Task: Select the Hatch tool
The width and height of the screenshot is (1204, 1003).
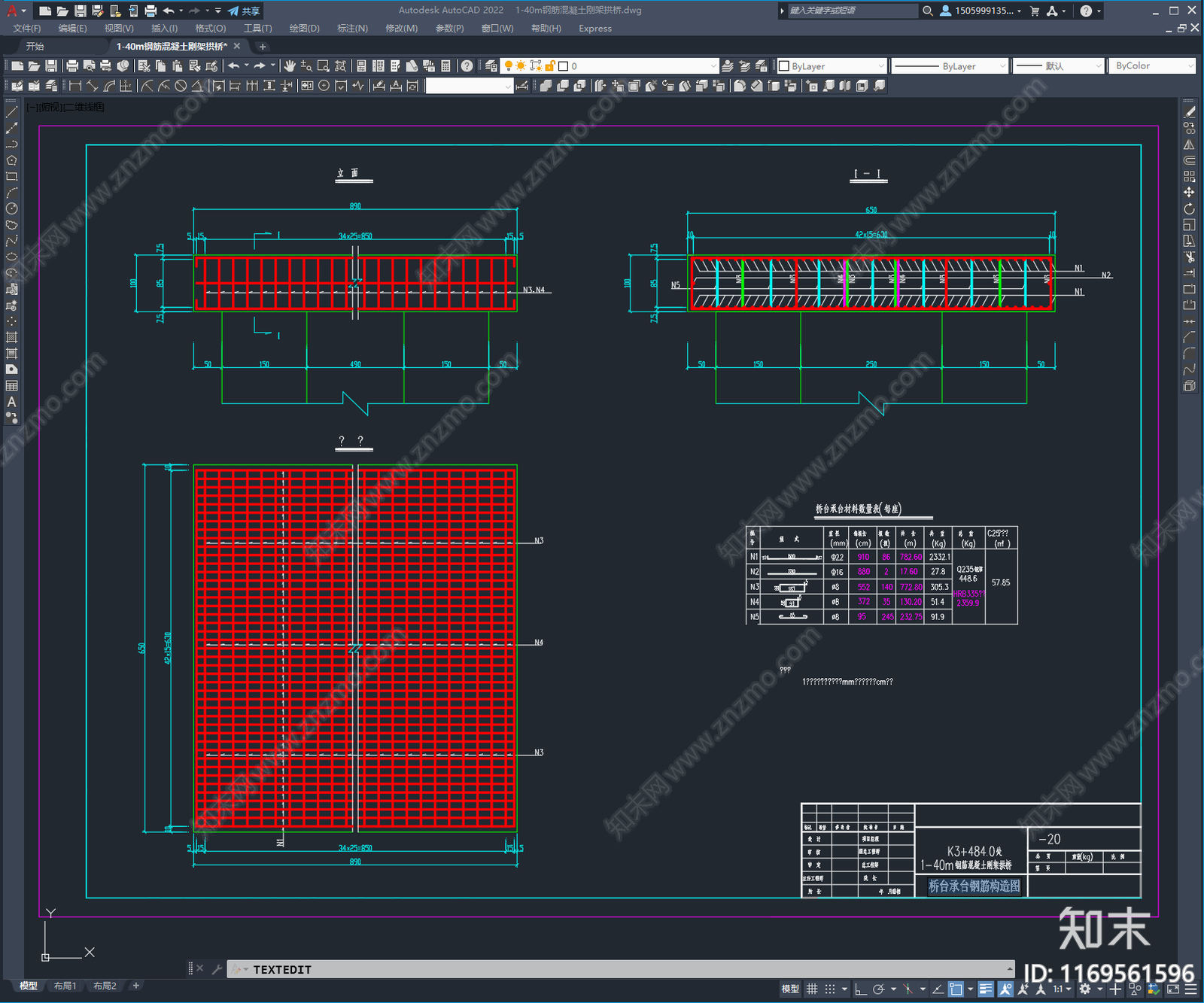Action: click(11, 337)
